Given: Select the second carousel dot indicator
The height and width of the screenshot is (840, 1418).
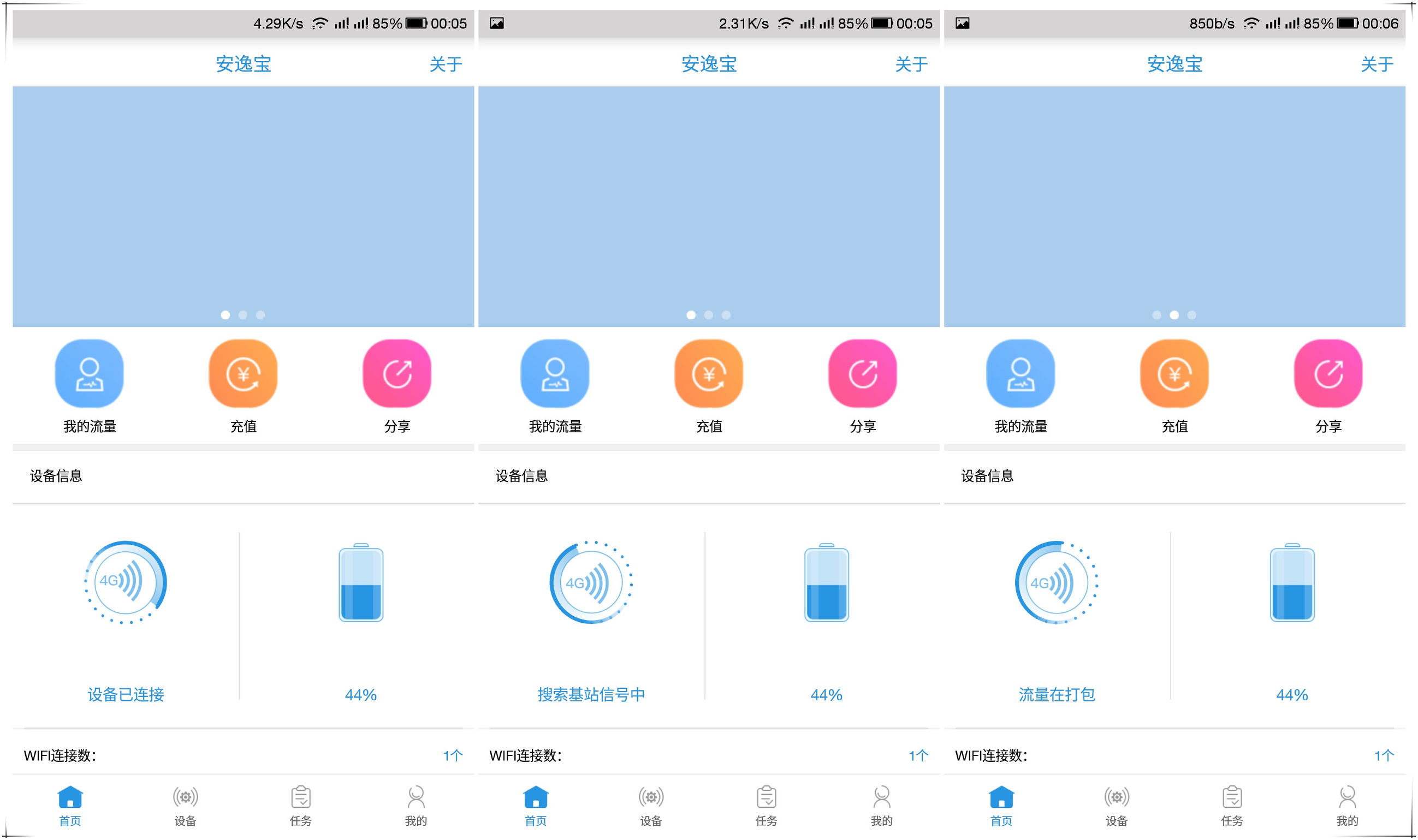Looking at the screenshot, I should [x=242, y=315].
